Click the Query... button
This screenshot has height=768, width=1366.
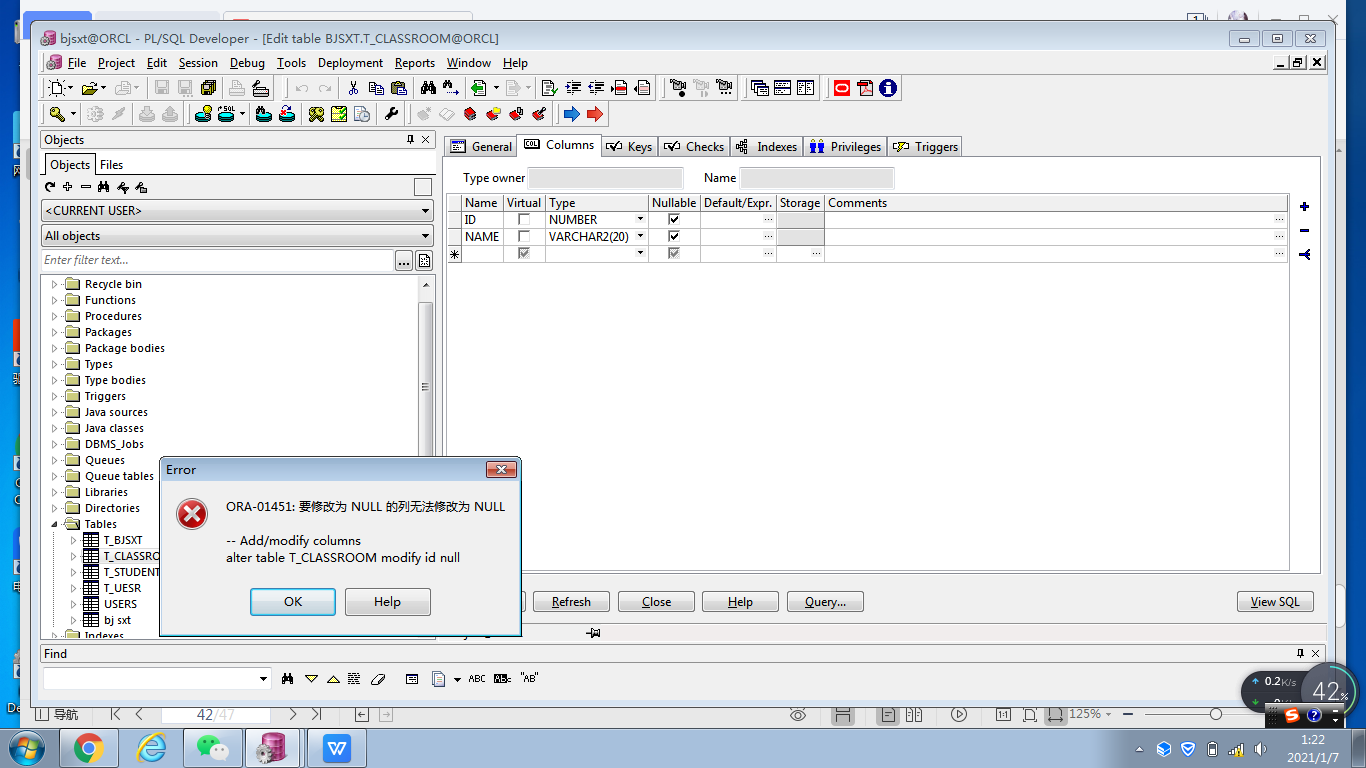click(825, 602)
